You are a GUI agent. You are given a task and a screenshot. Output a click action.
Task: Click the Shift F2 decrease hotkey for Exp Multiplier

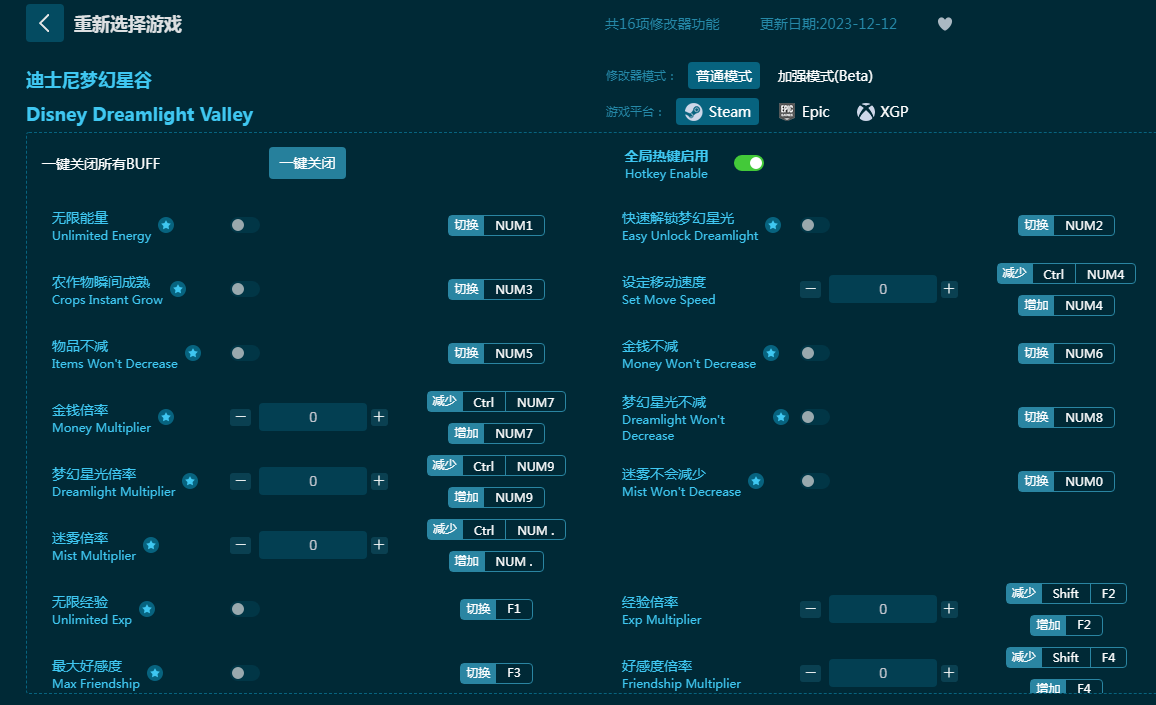click(1066, 594)
